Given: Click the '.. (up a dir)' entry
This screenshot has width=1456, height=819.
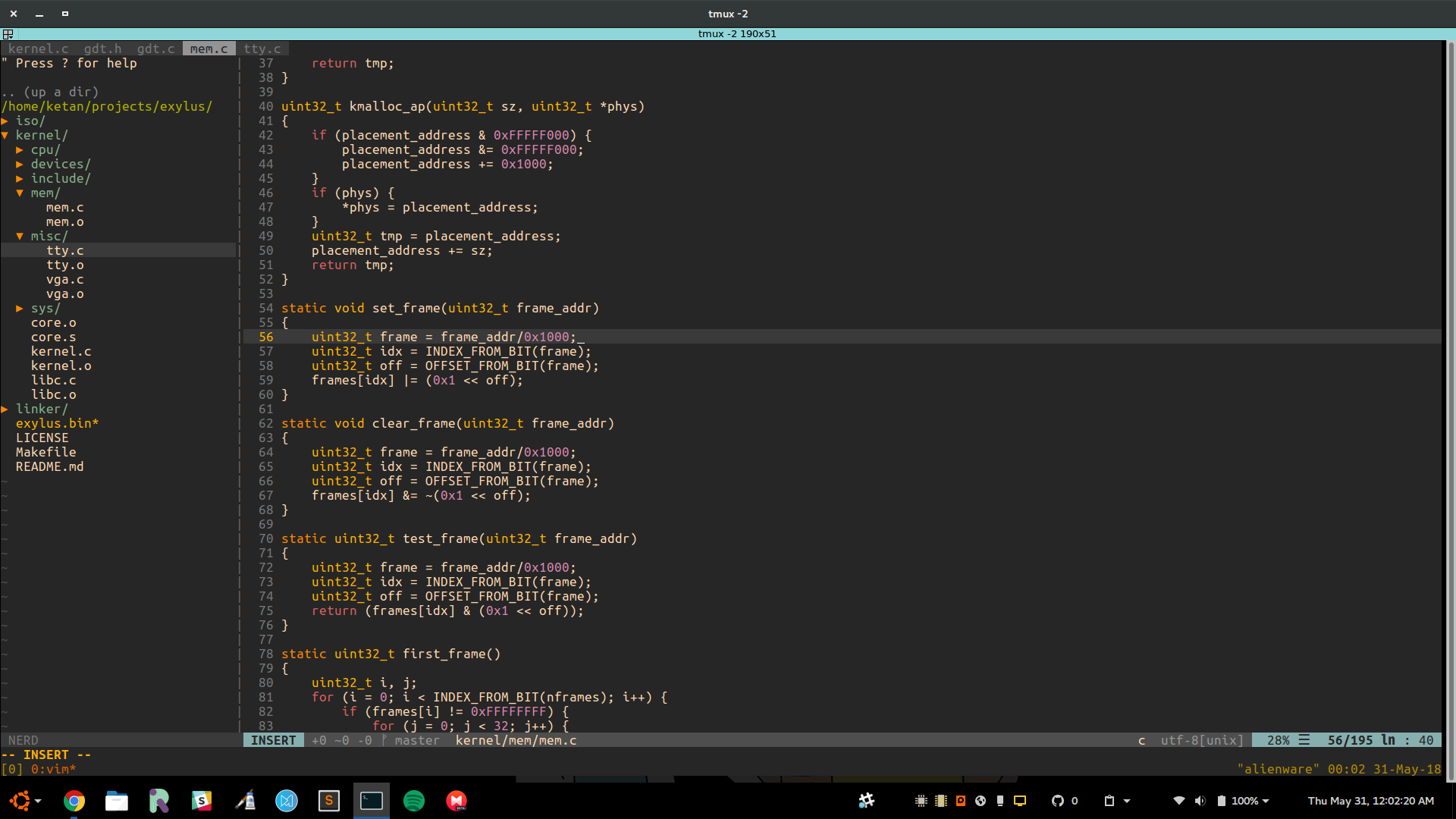Looking at the screenshot, I should pos(50,92).
